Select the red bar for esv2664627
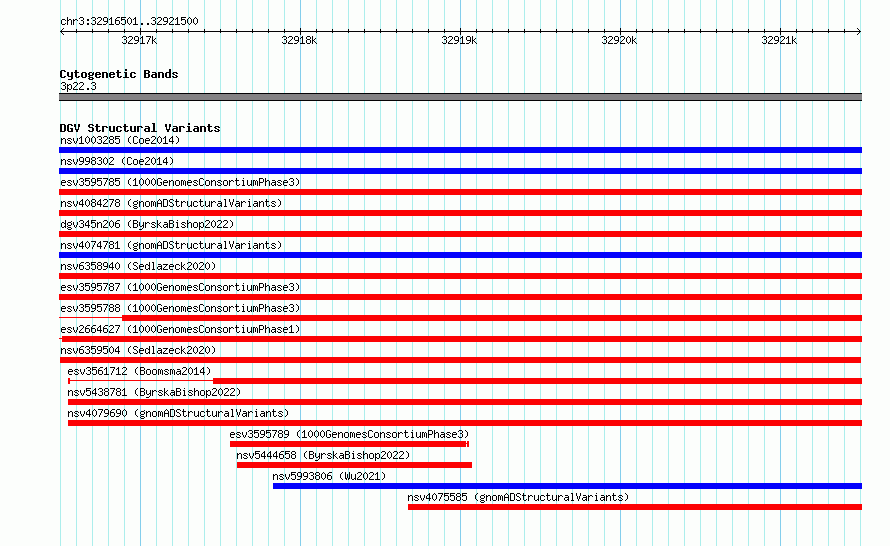890x546 pixels. point(462,339)
